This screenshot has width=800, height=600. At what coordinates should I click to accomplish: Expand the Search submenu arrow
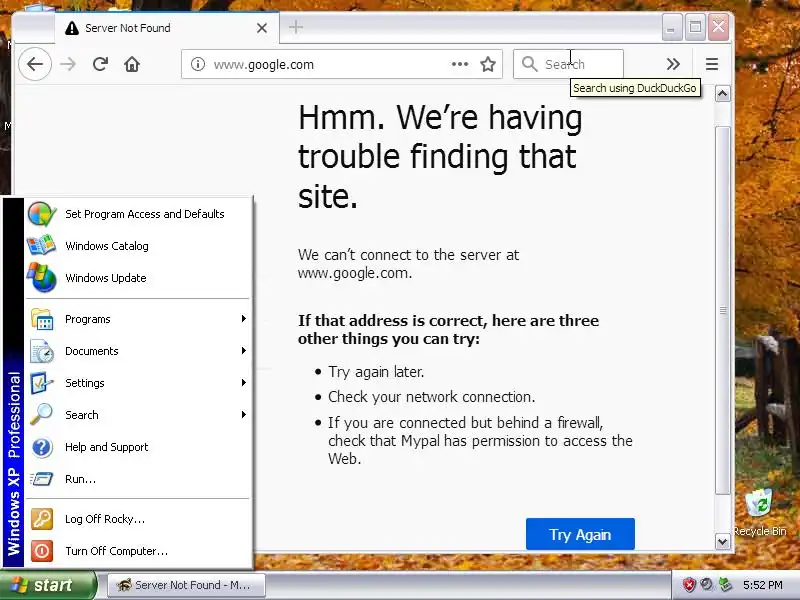click(x=244, y=414)
